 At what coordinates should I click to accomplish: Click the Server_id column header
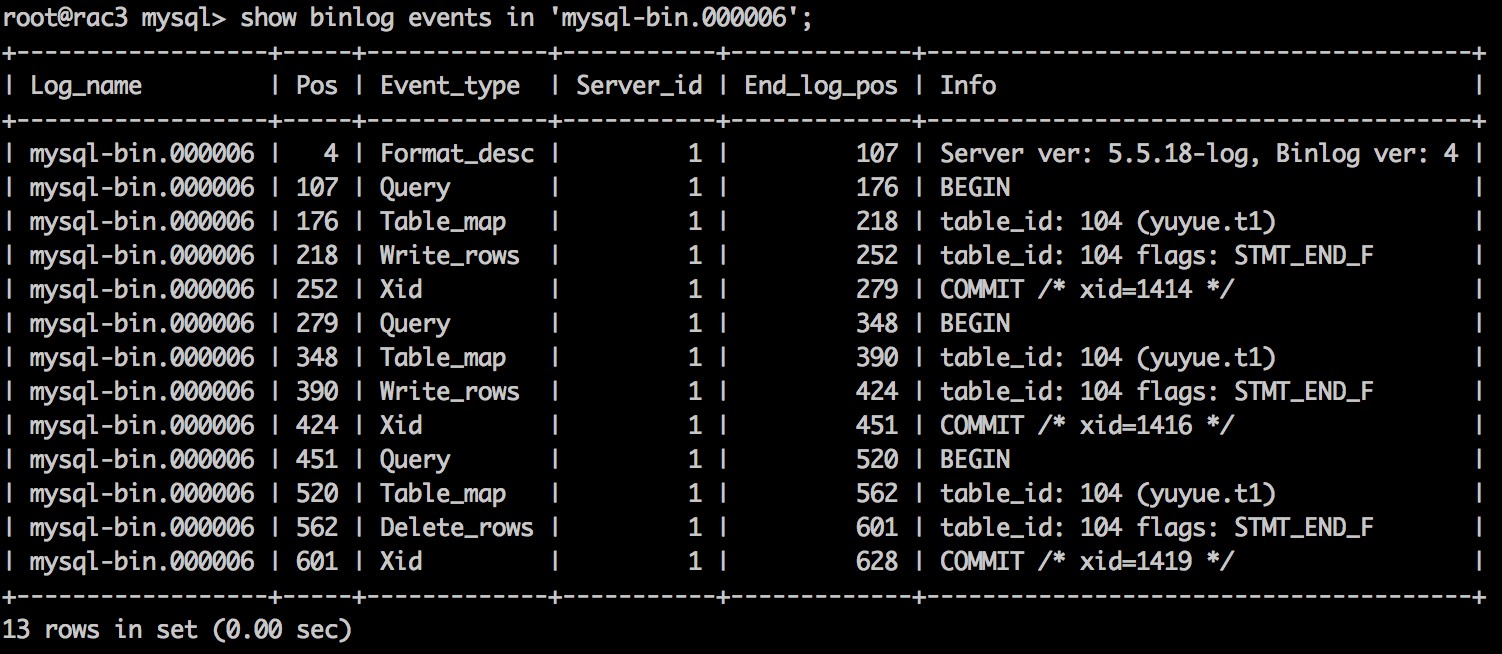(x=639, y=86)
